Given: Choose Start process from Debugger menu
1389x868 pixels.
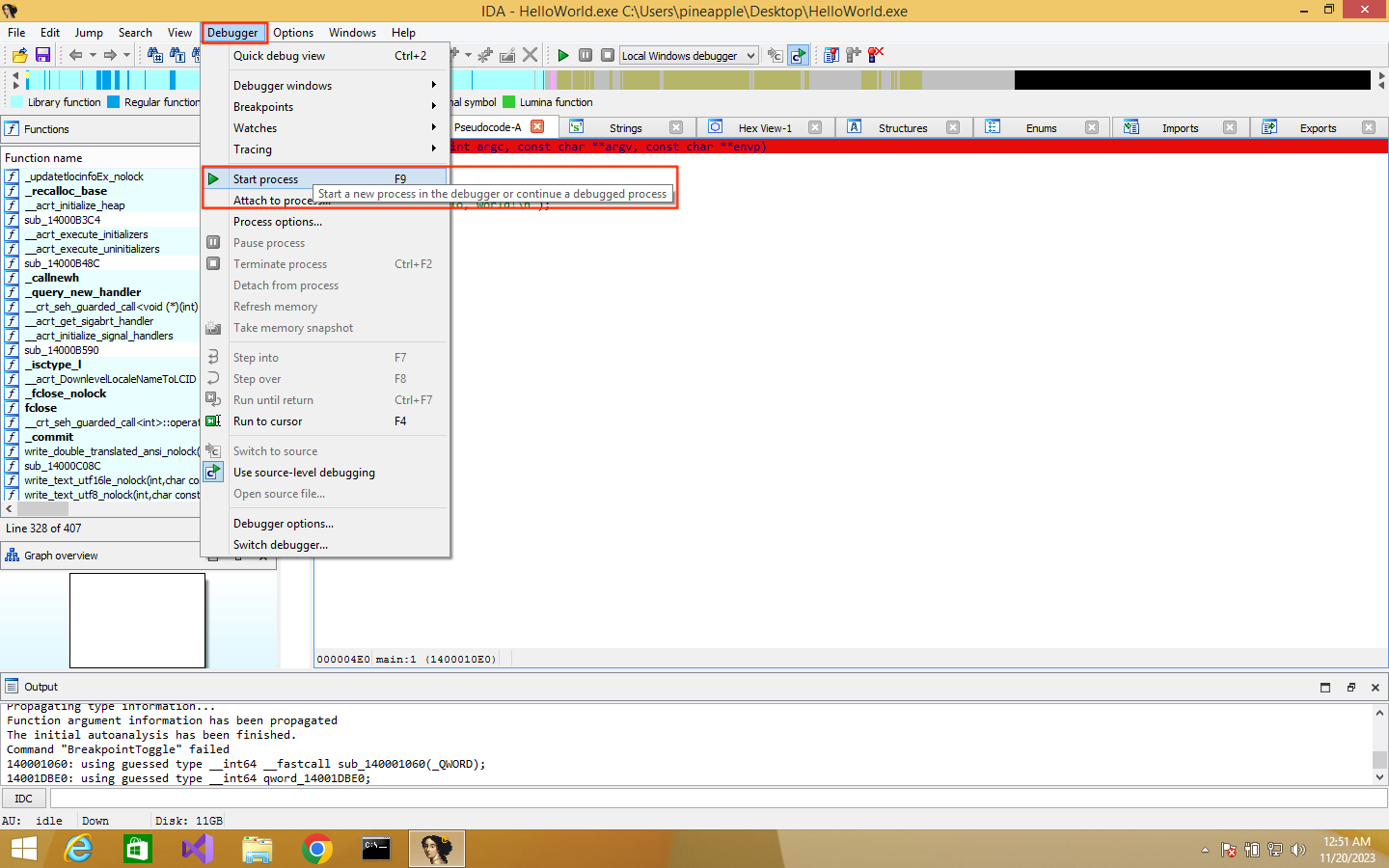Looking at the screenshot, I should point(325,179).
